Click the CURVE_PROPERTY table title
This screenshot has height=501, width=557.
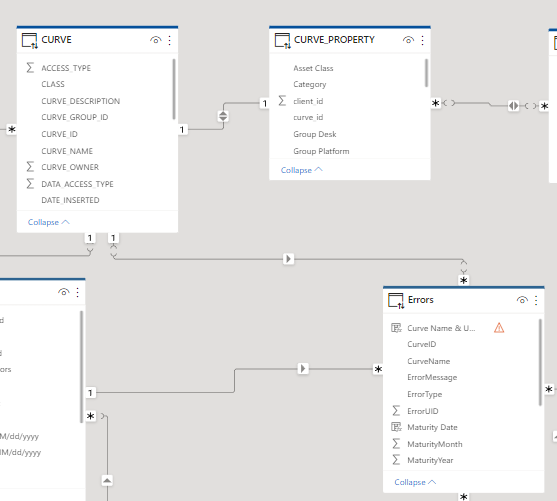coord(334,39)
